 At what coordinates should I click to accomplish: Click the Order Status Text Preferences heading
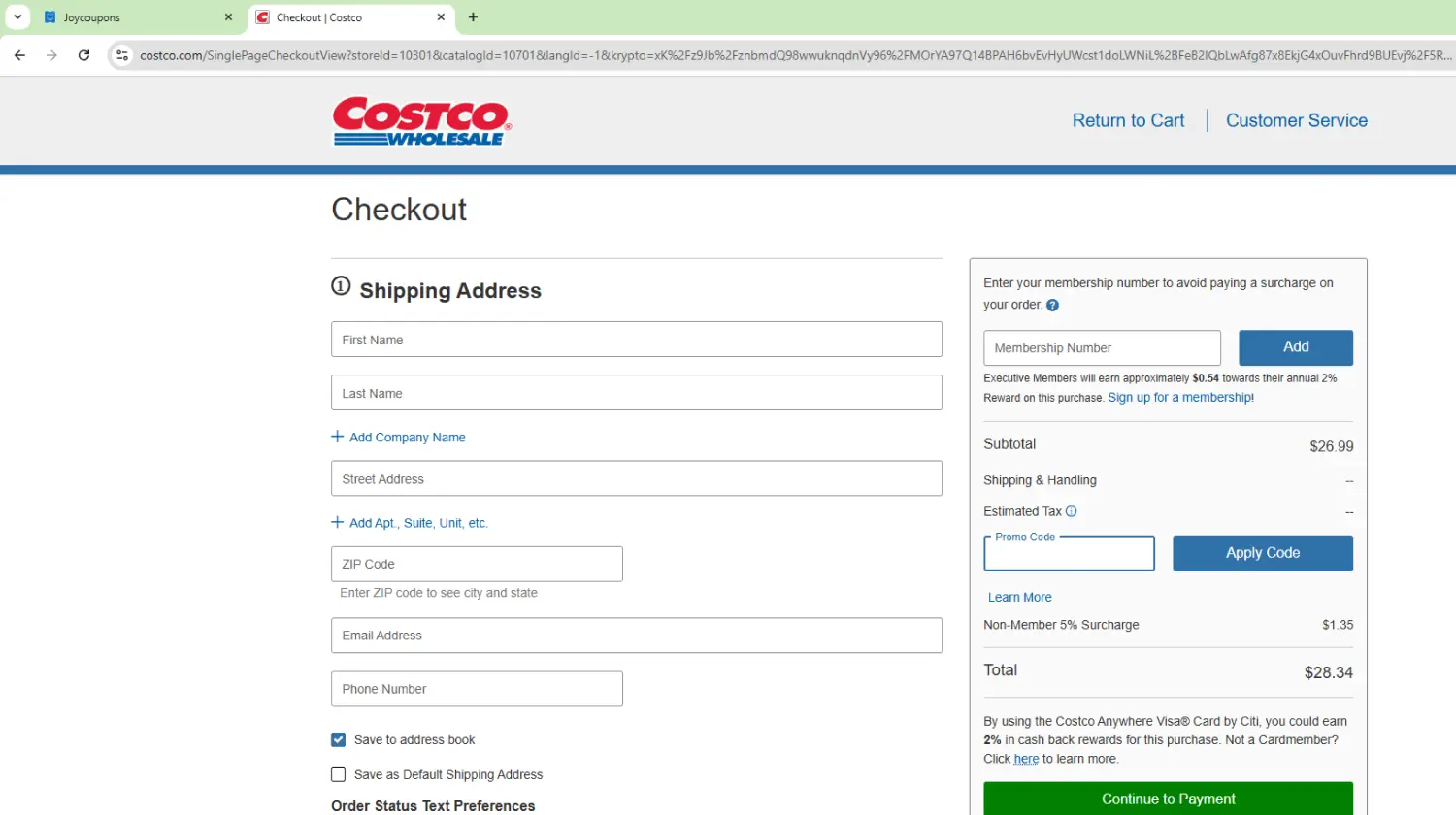(x=433, y=806)
